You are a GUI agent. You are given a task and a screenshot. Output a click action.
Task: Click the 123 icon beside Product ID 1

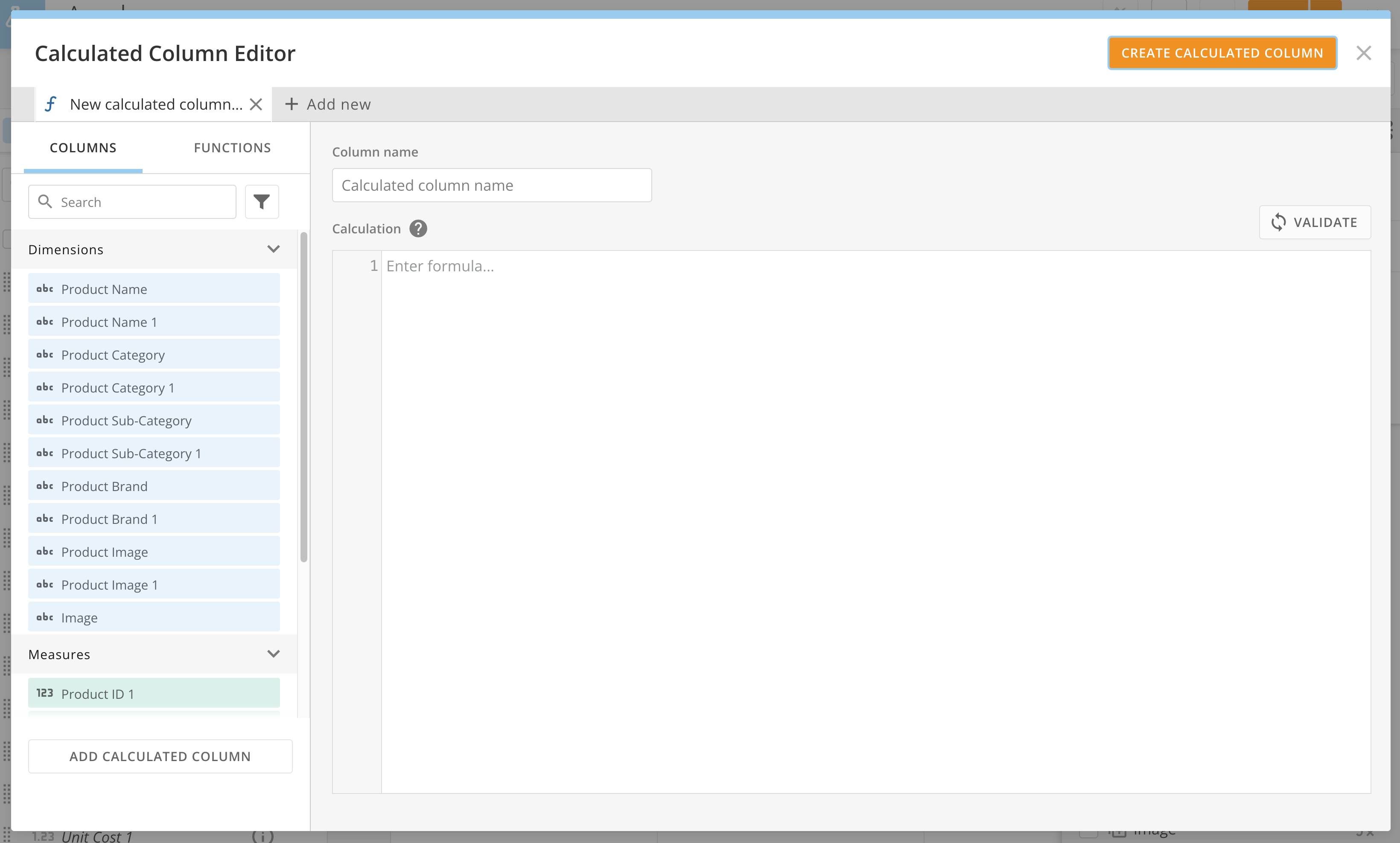(44, 693)
